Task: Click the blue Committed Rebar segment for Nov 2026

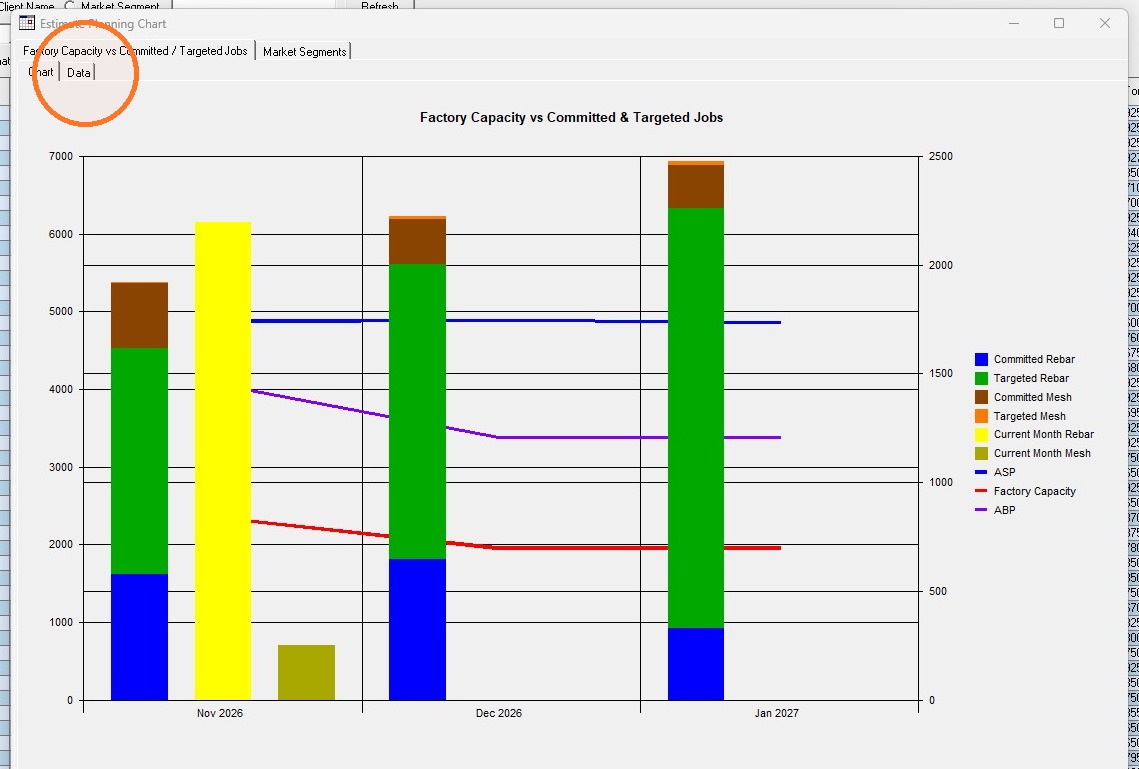Action: coord(139,637)
